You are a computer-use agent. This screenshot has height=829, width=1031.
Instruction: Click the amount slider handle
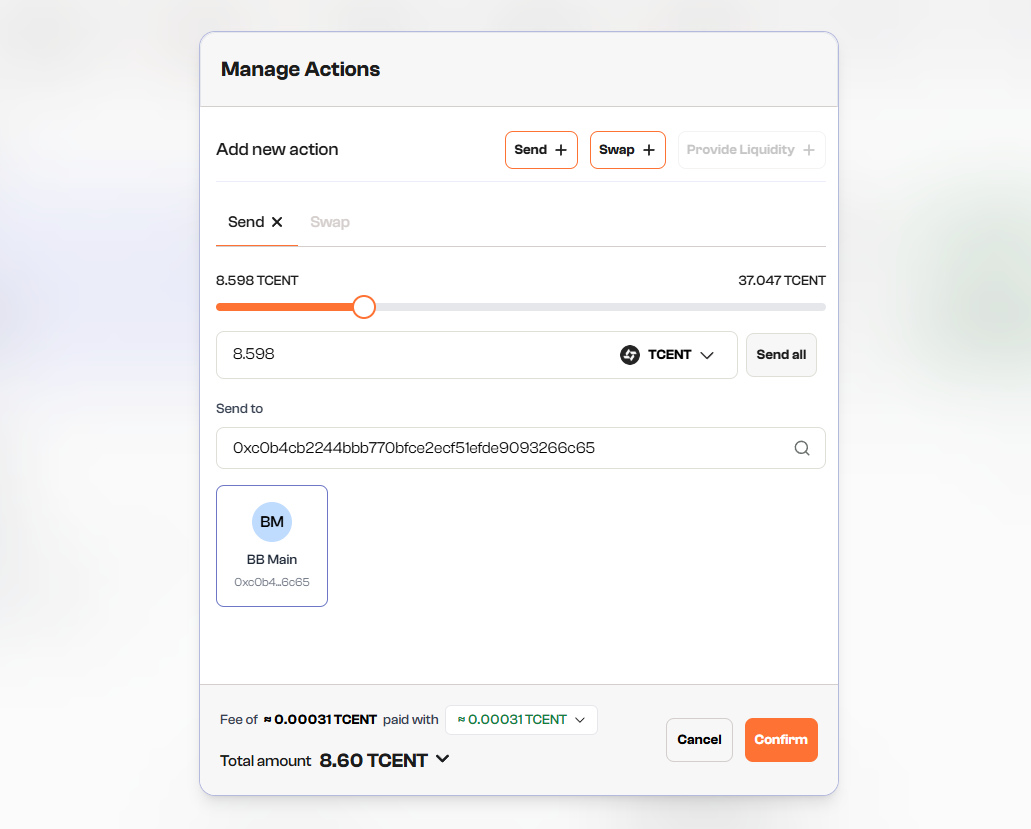(x=364, y=307)
